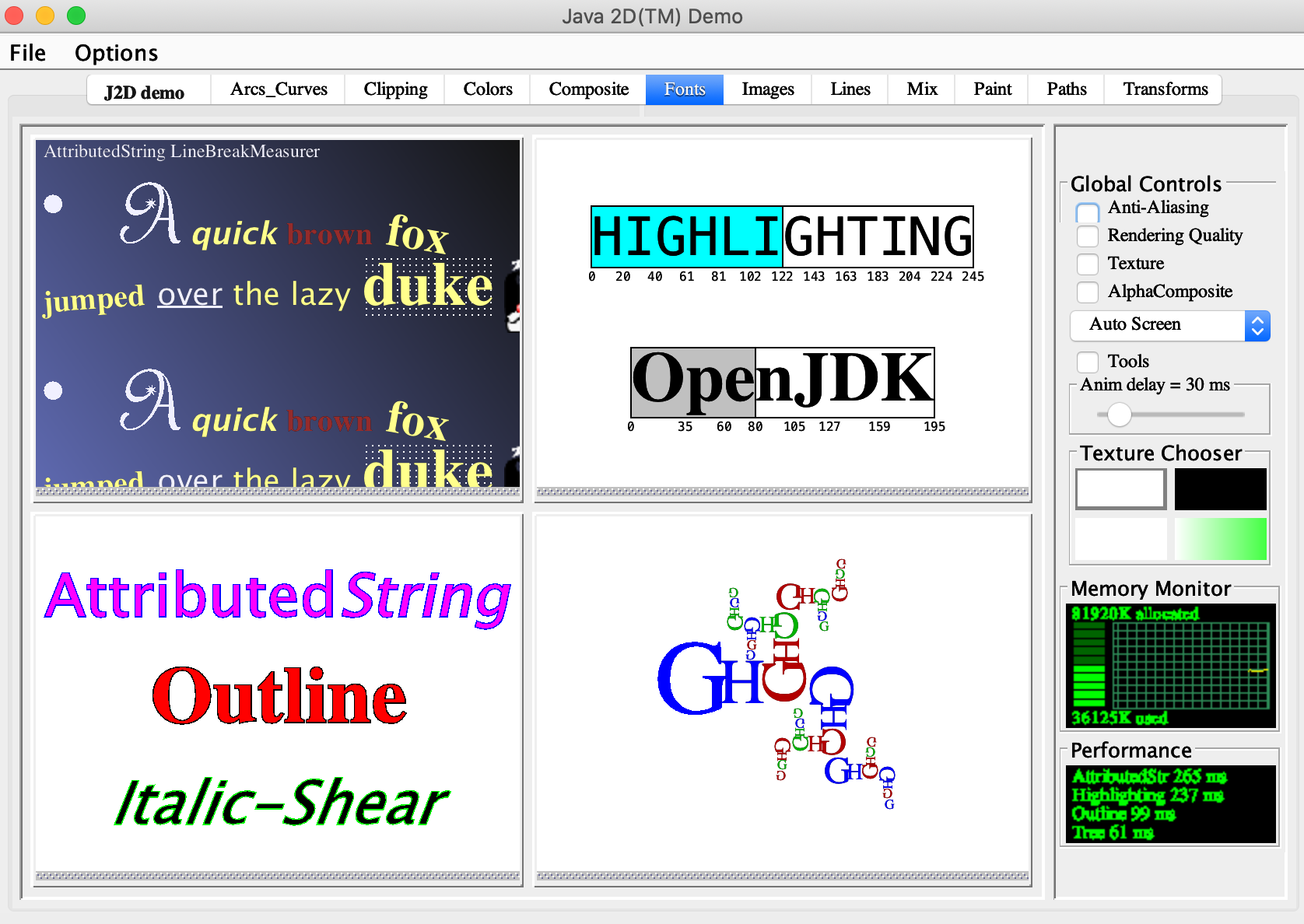Screen dimensions: 1304x924
Task: Toggle the Rendering Quality checkbox
Action: tap(1087, 236)
